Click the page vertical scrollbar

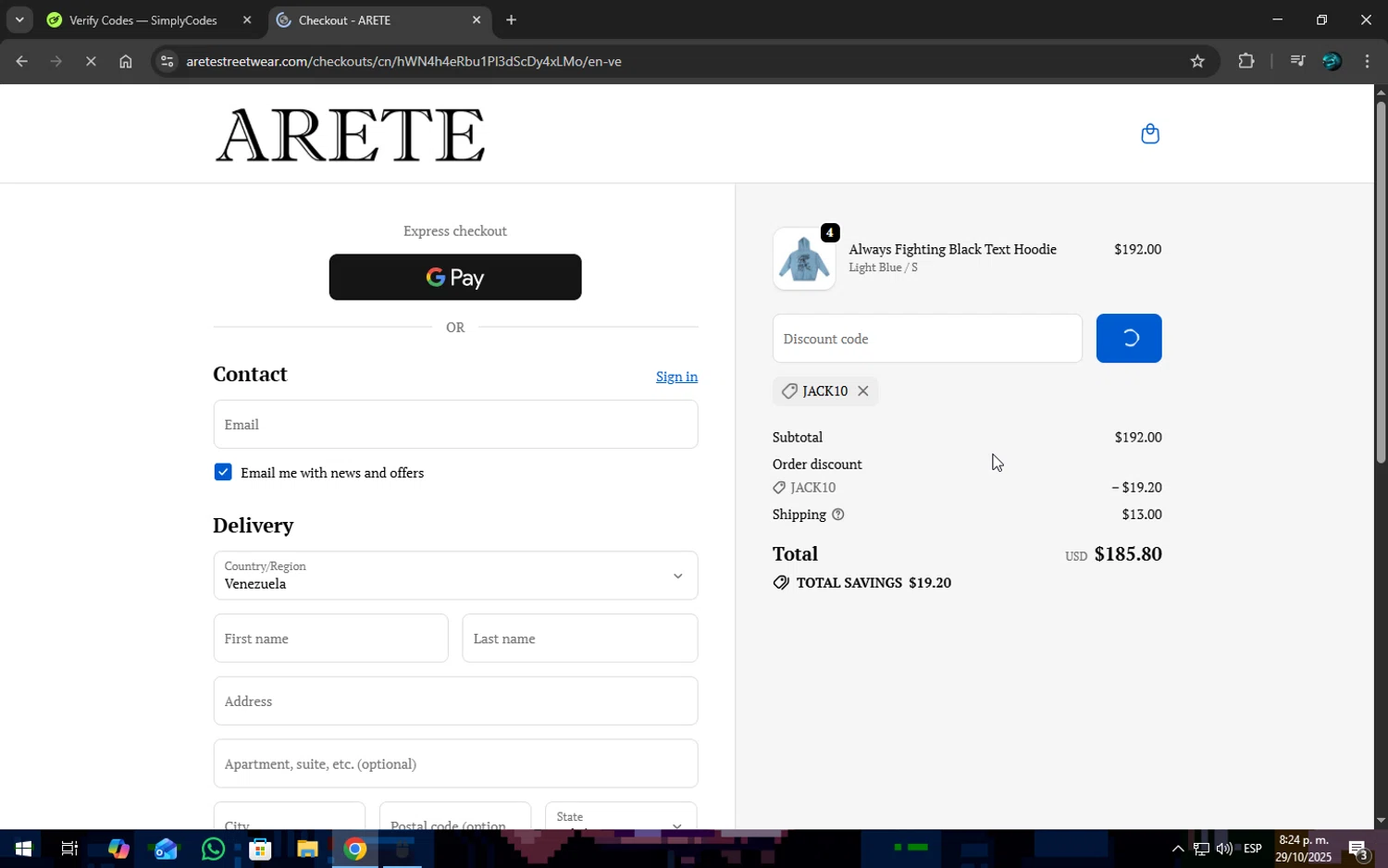1381,282
